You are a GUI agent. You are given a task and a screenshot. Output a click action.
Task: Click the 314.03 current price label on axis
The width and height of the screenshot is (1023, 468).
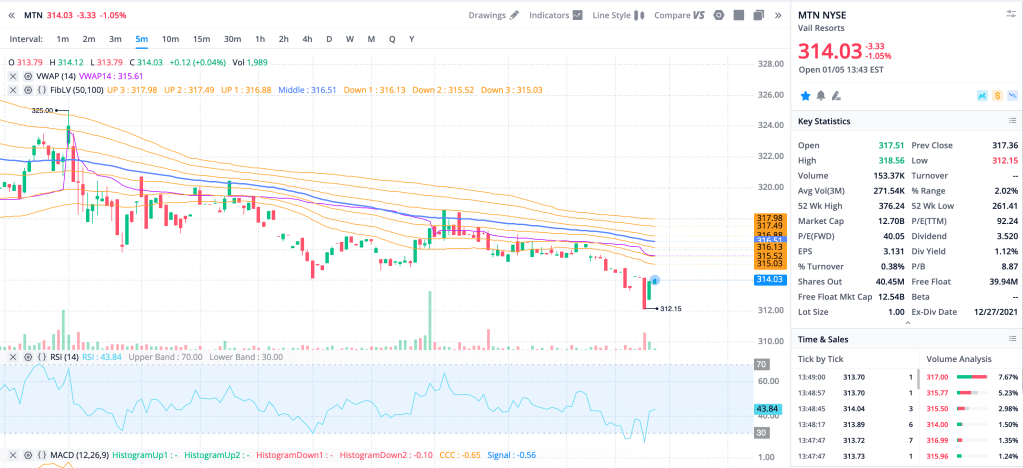tap(768, 280)
